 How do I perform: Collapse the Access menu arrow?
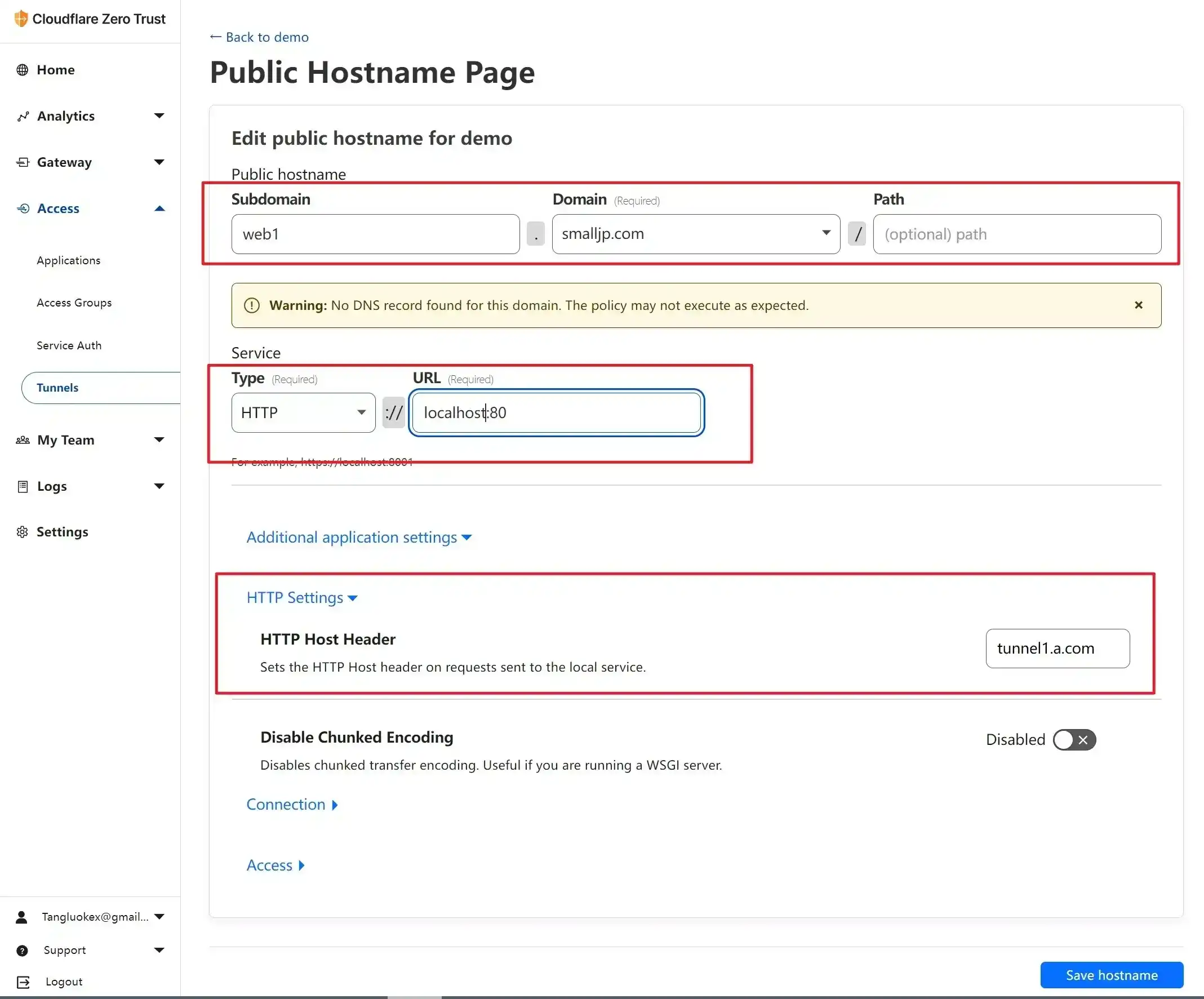tap(159, 208)
